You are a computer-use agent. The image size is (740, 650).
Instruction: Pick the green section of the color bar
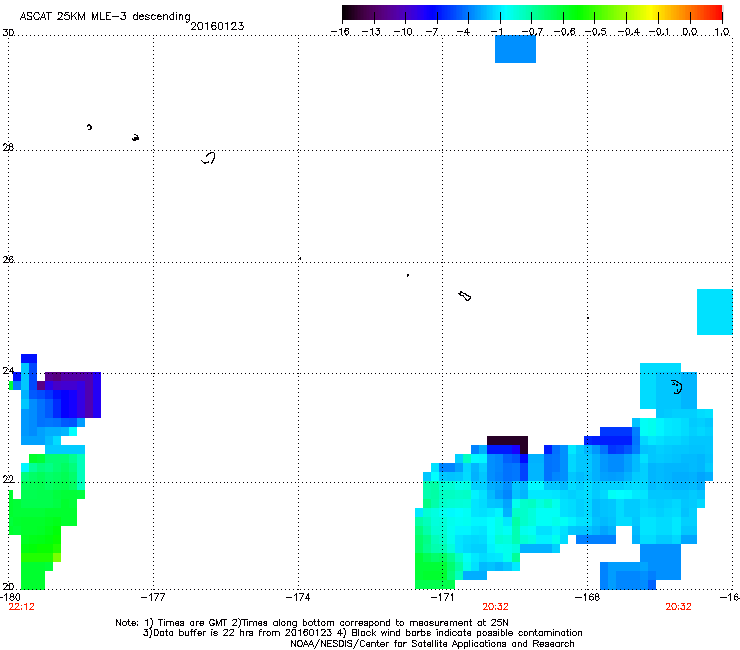[578, 13]
